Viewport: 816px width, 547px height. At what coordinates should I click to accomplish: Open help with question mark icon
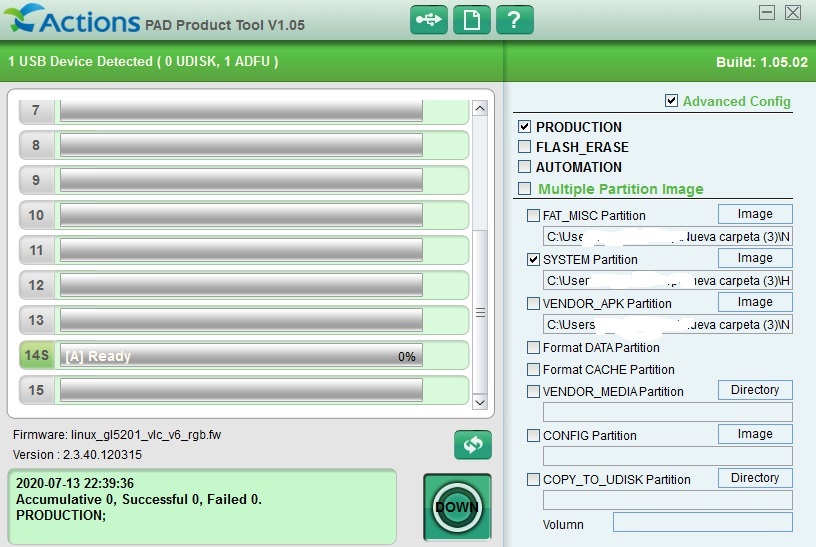[514, 20]
